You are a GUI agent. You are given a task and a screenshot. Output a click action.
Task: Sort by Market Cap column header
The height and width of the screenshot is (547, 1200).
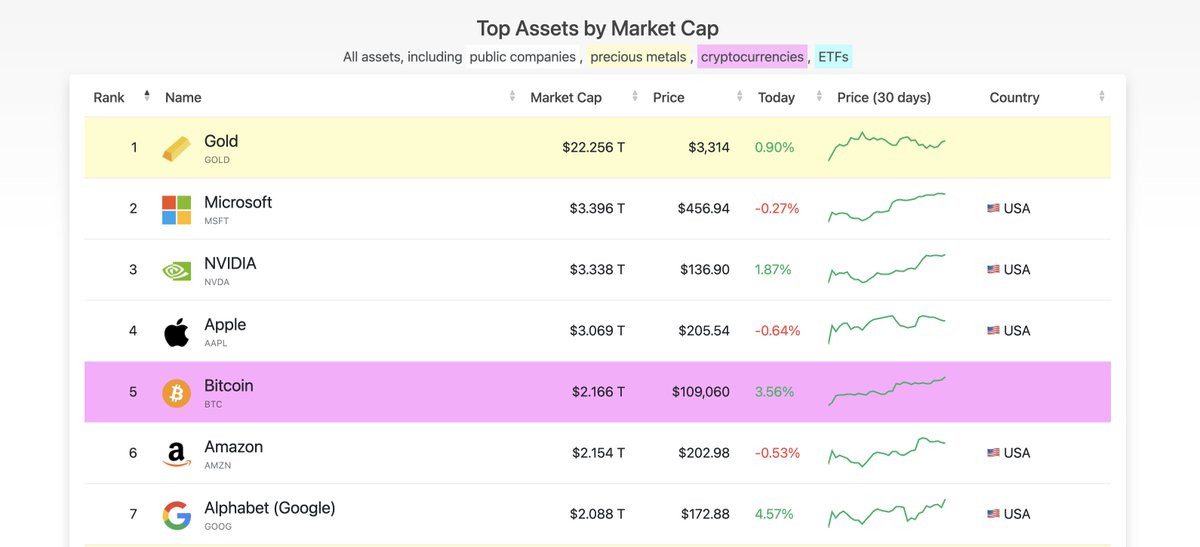pos(566,97)
